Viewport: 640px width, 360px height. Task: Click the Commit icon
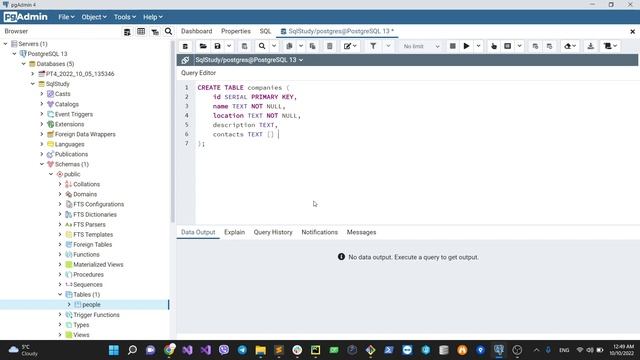(535, 46)
